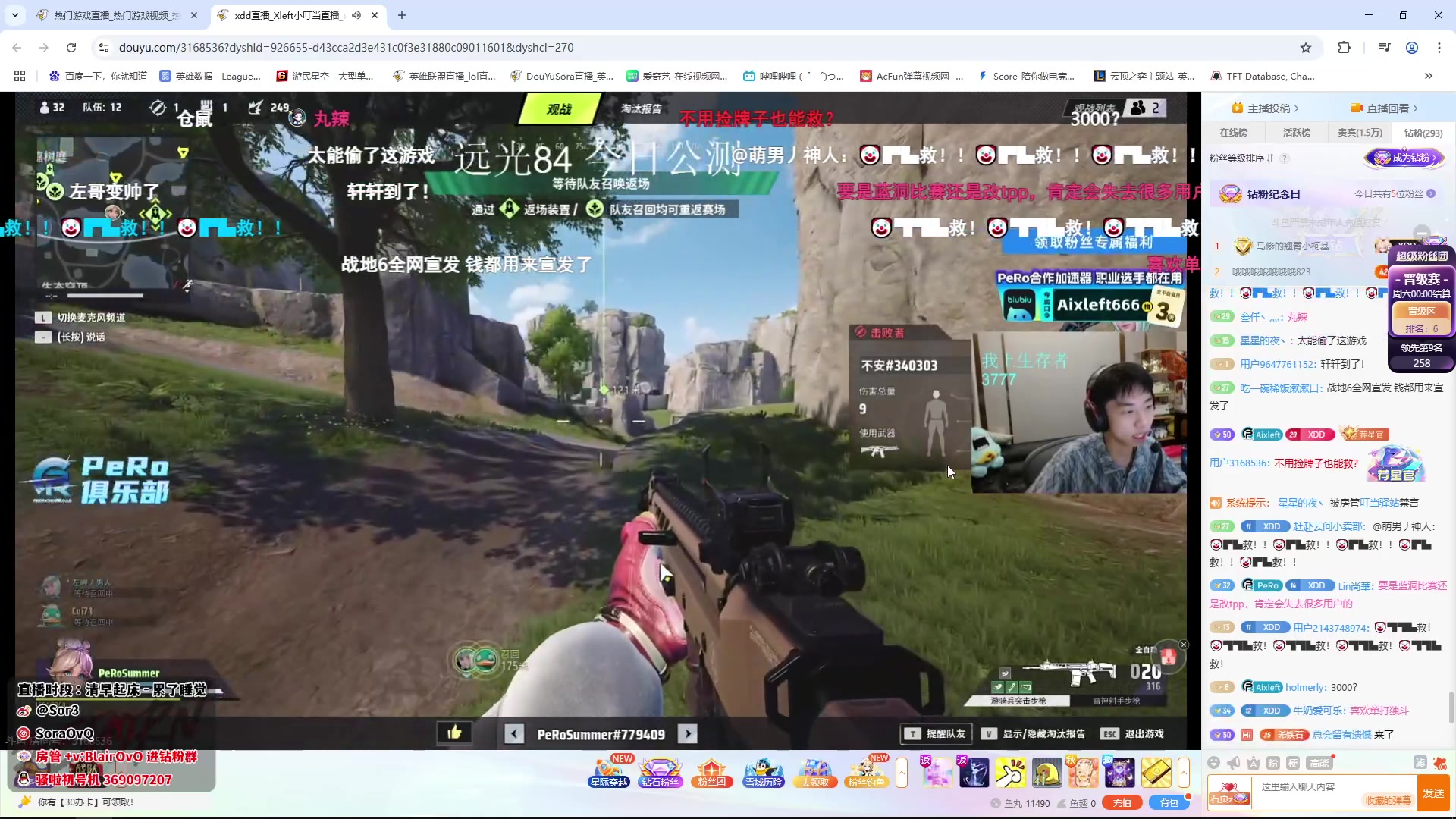The image size is (1456, 819).
Task: Open the TFT Database bookmark
Action: (1263, 76)
